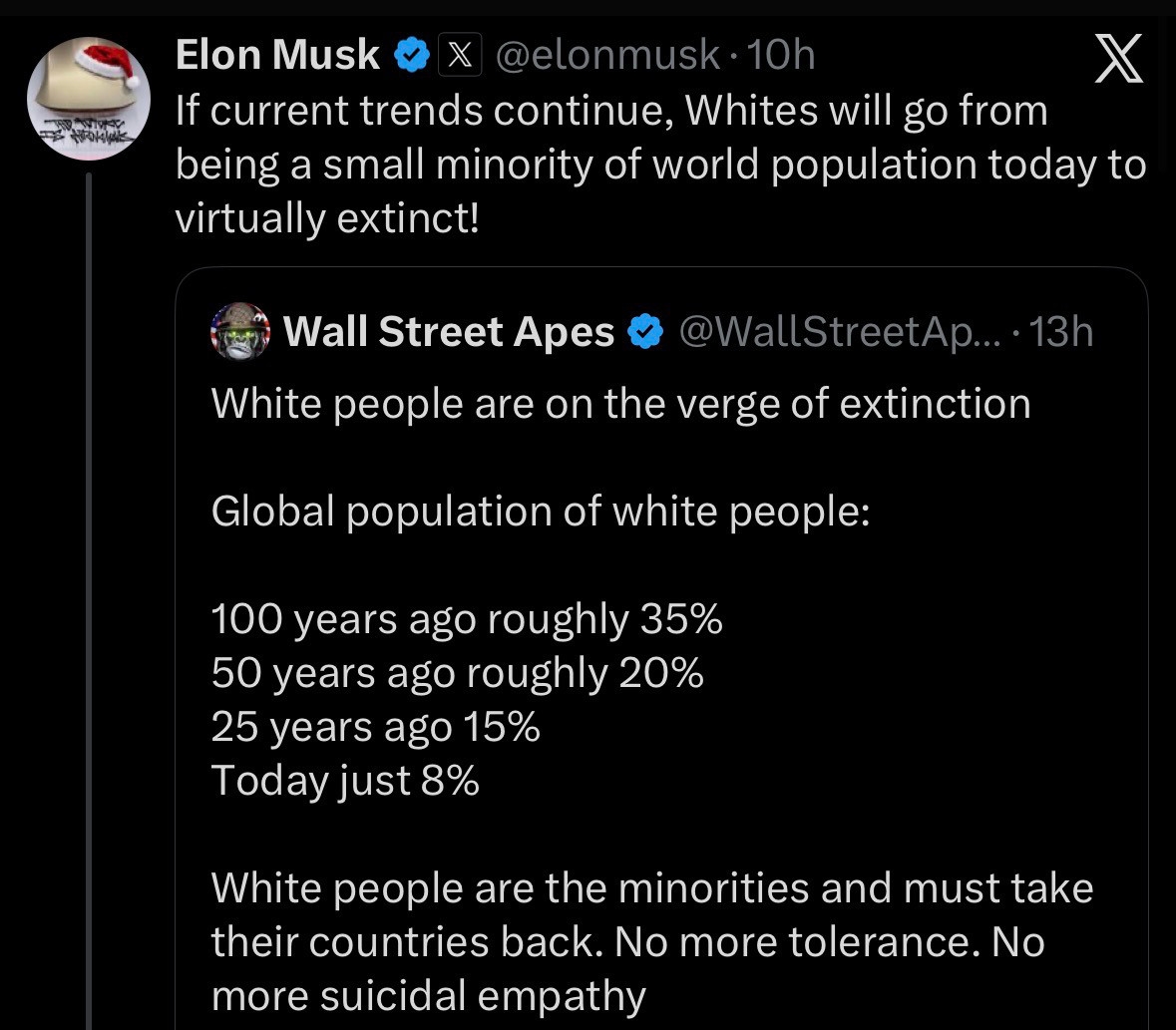Visit the @elonmusk handle link
The height and width of the screenshot is (1030, 1176).
[606, 56]
